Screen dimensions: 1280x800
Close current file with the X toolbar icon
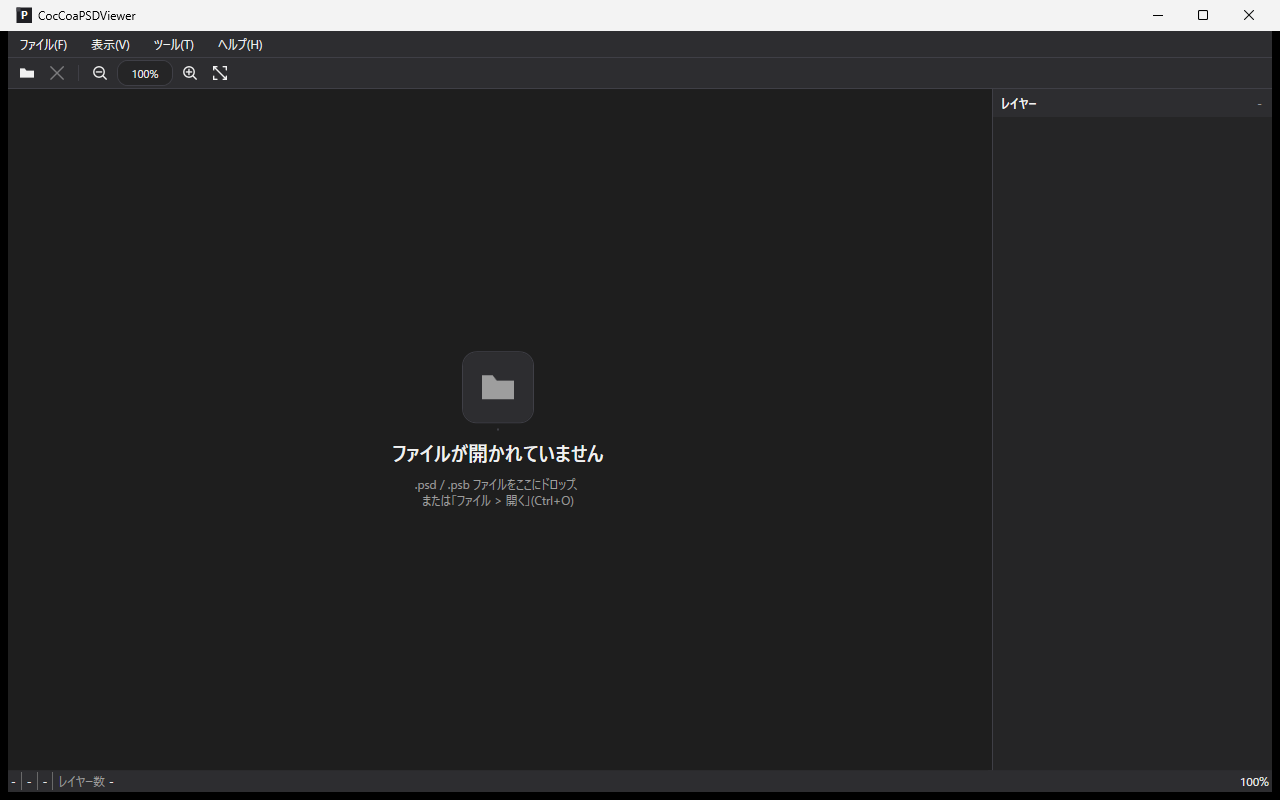(x=57, y=73)
